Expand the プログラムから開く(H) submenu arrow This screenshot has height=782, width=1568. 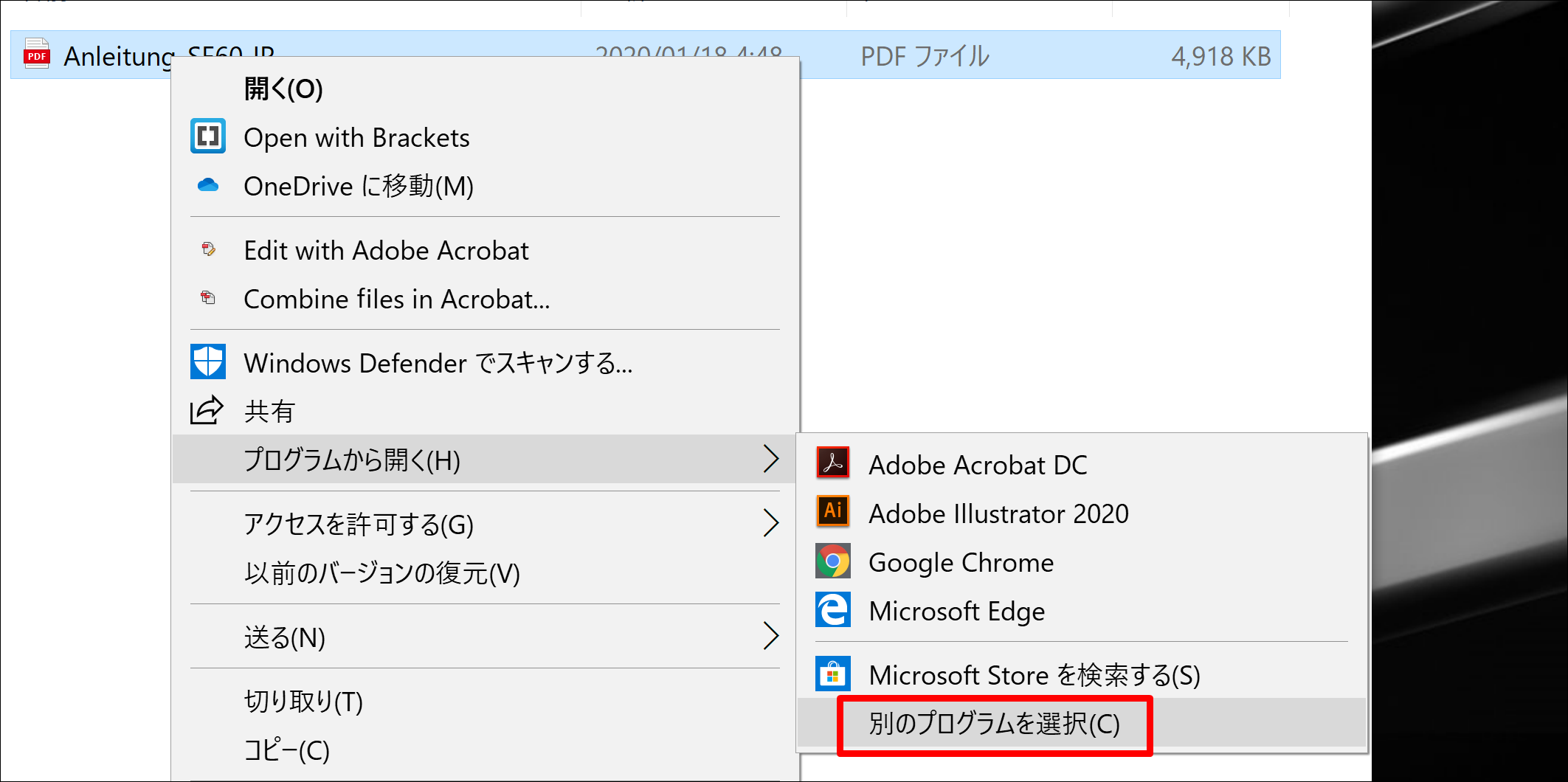[x=770, y=459]
